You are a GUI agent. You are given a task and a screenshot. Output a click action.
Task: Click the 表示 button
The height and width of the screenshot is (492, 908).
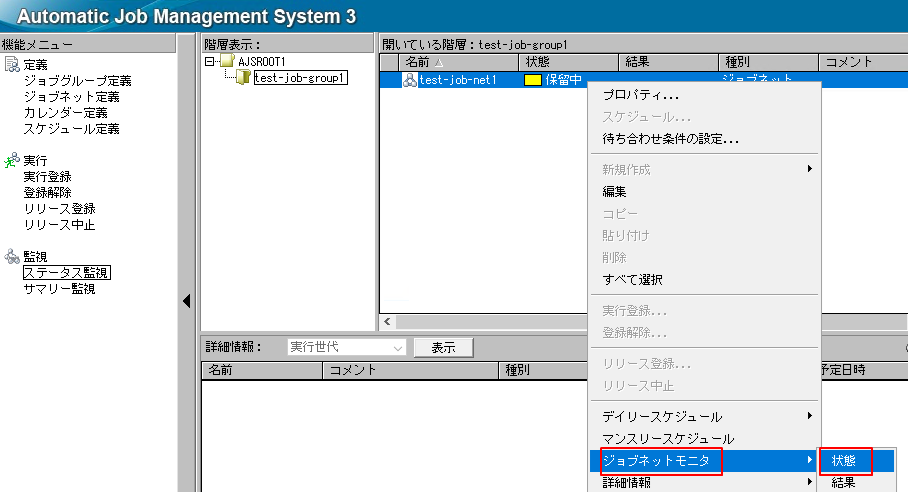coord(444,347)
